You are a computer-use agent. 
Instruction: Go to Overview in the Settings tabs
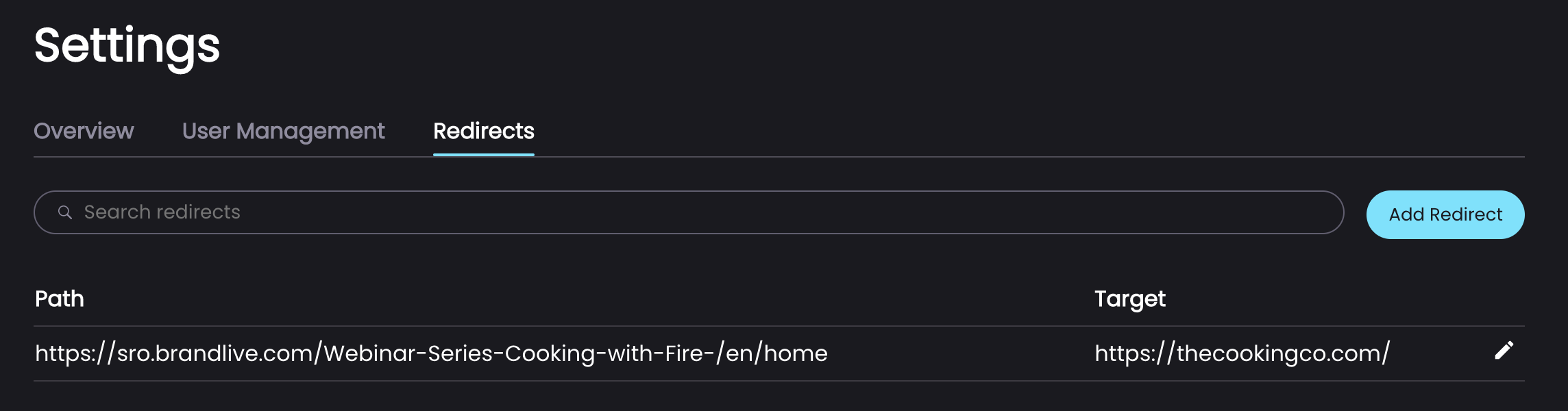pos(84,131)
